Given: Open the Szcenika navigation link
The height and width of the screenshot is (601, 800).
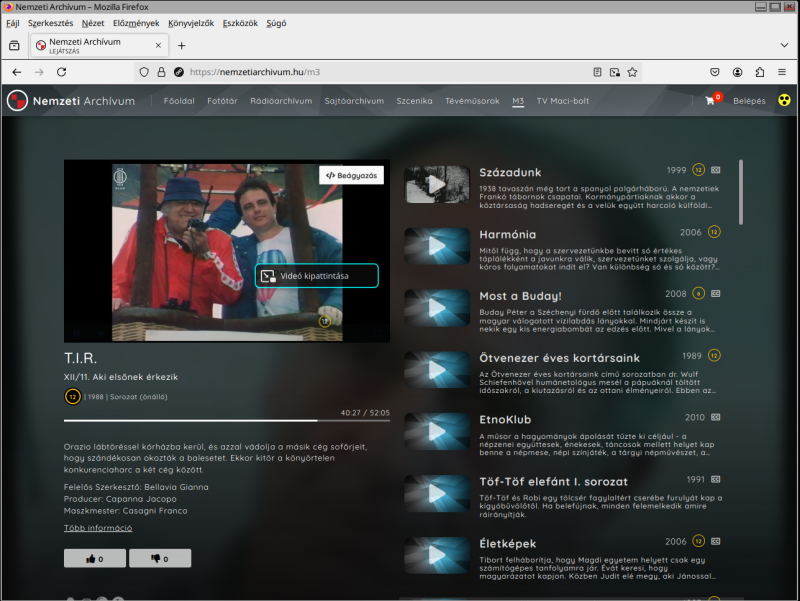Looking at the screenshot, I should (x=414, y=101).
